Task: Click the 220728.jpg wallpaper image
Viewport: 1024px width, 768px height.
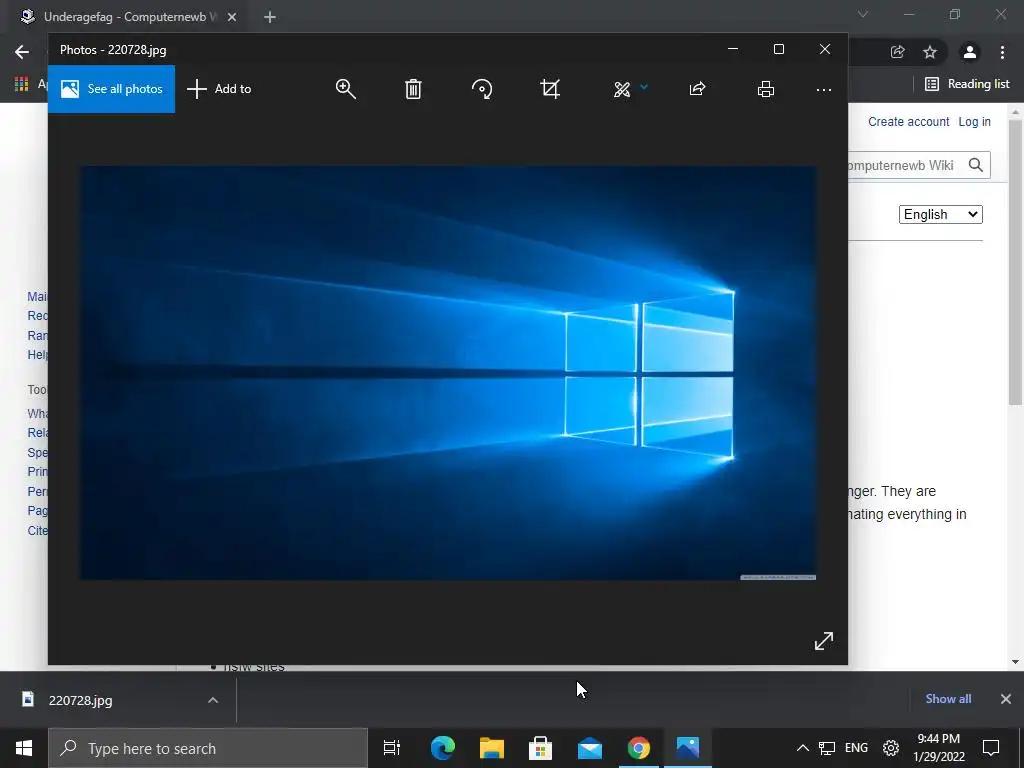Action: coord(448,372)
